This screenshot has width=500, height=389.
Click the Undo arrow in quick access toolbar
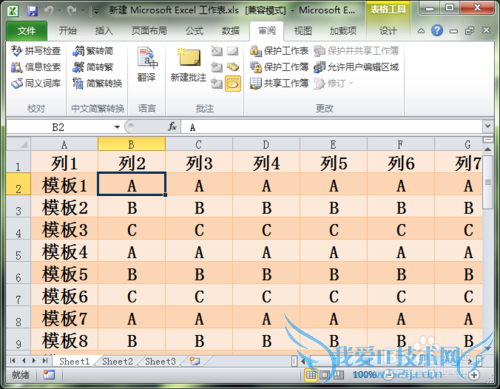49,11
